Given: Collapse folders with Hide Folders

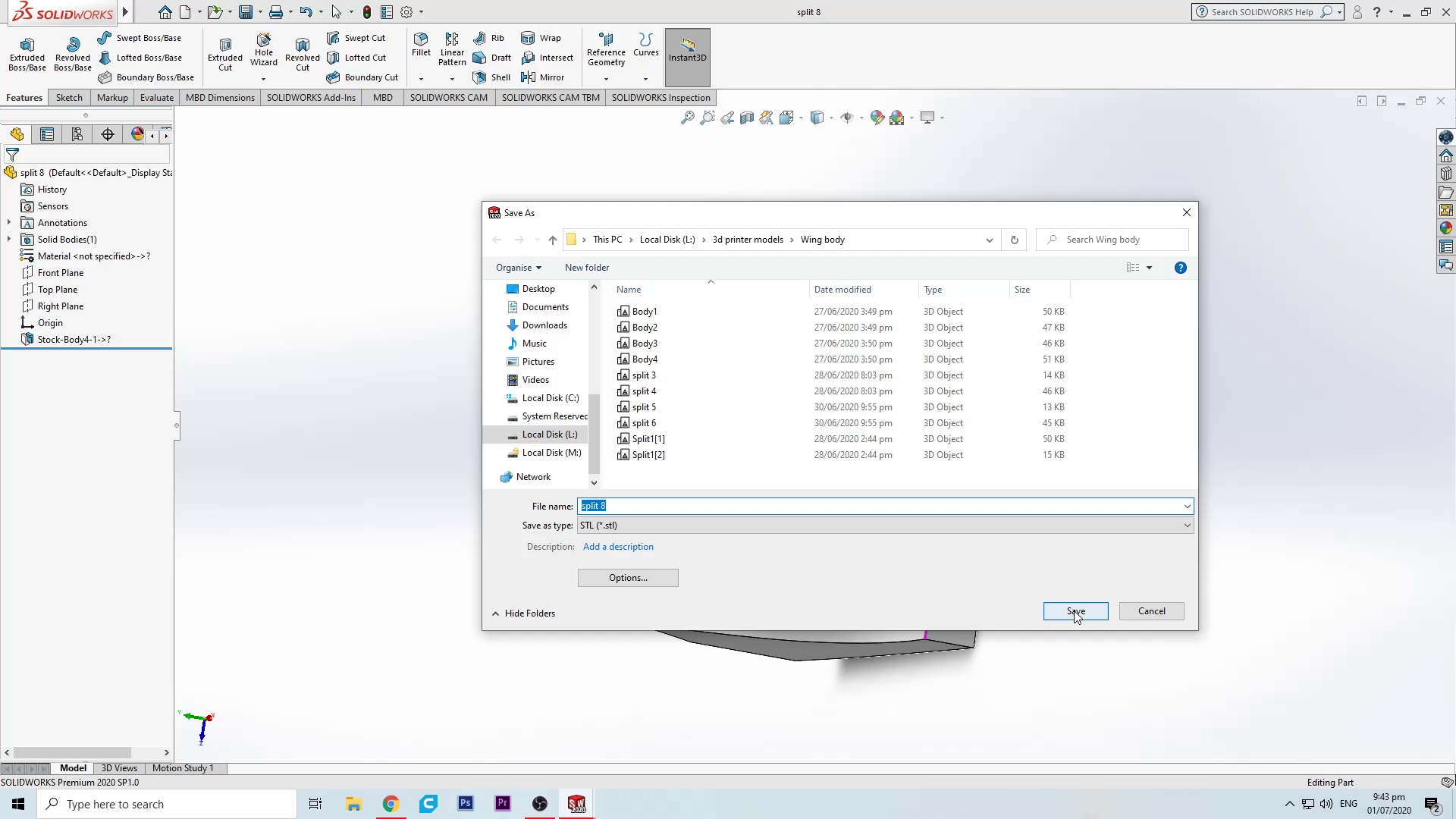Looking at the screenshot, I should [523, 613].
